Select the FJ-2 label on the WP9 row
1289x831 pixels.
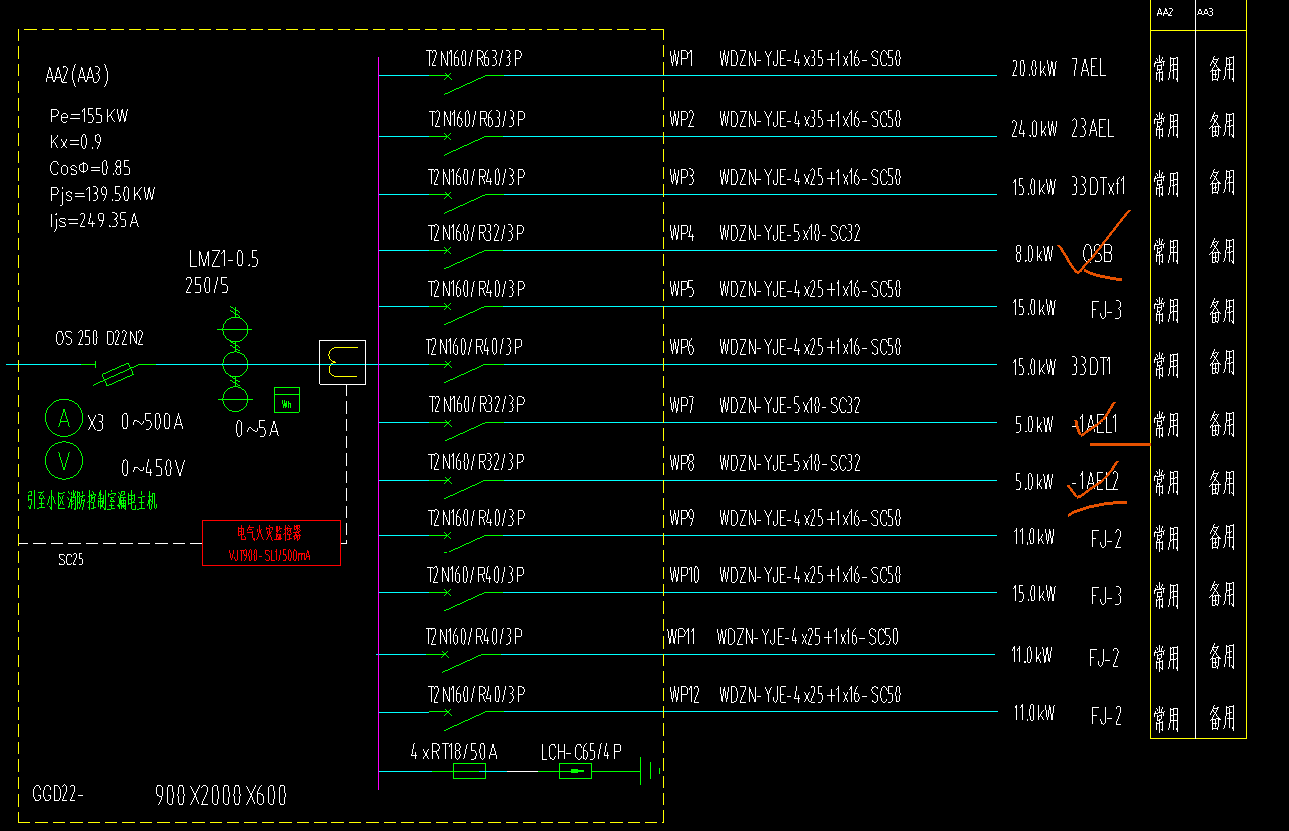[1106, 541]
